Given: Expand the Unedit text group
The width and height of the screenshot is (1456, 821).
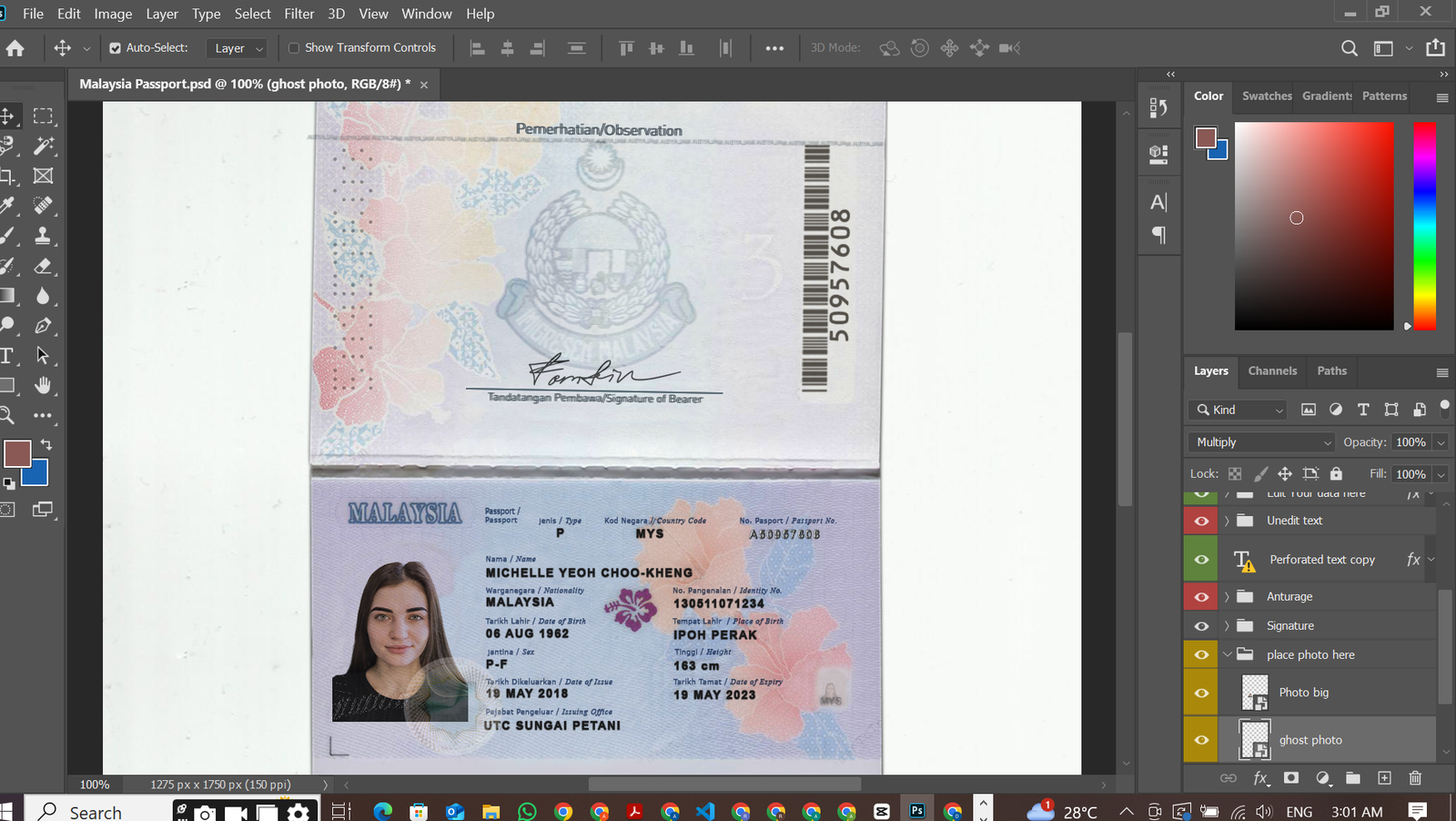Looking at the screenshot, I should click(1227, 521).
